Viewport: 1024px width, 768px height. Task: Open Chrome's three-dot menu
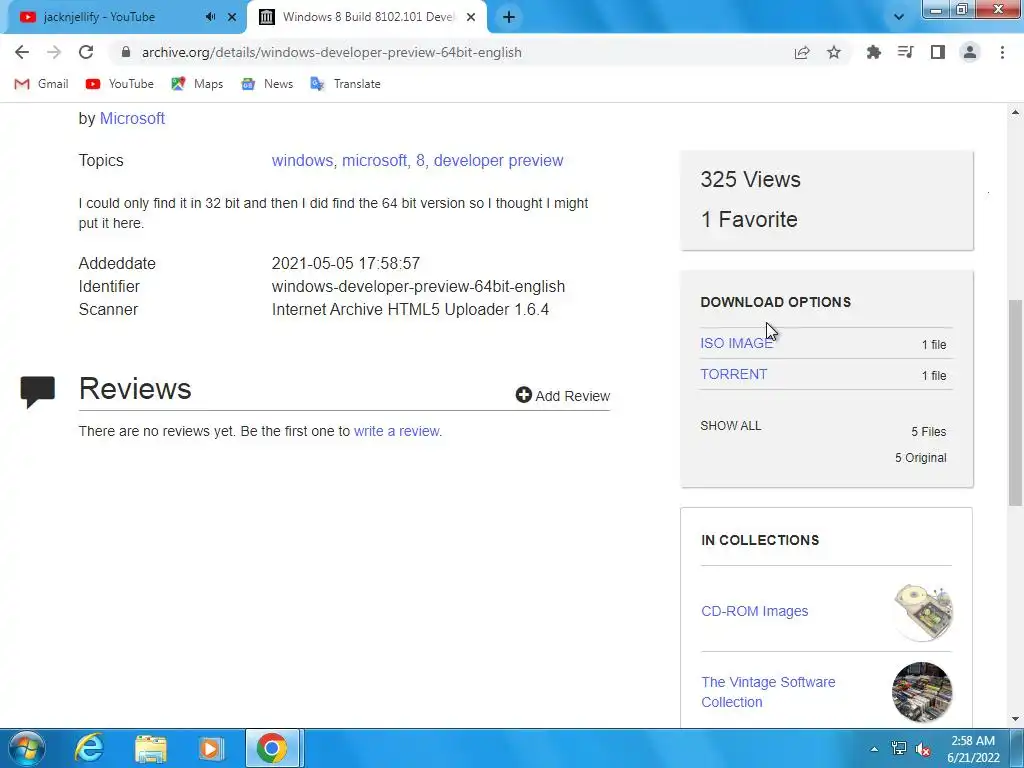(x=1002, y=52)
